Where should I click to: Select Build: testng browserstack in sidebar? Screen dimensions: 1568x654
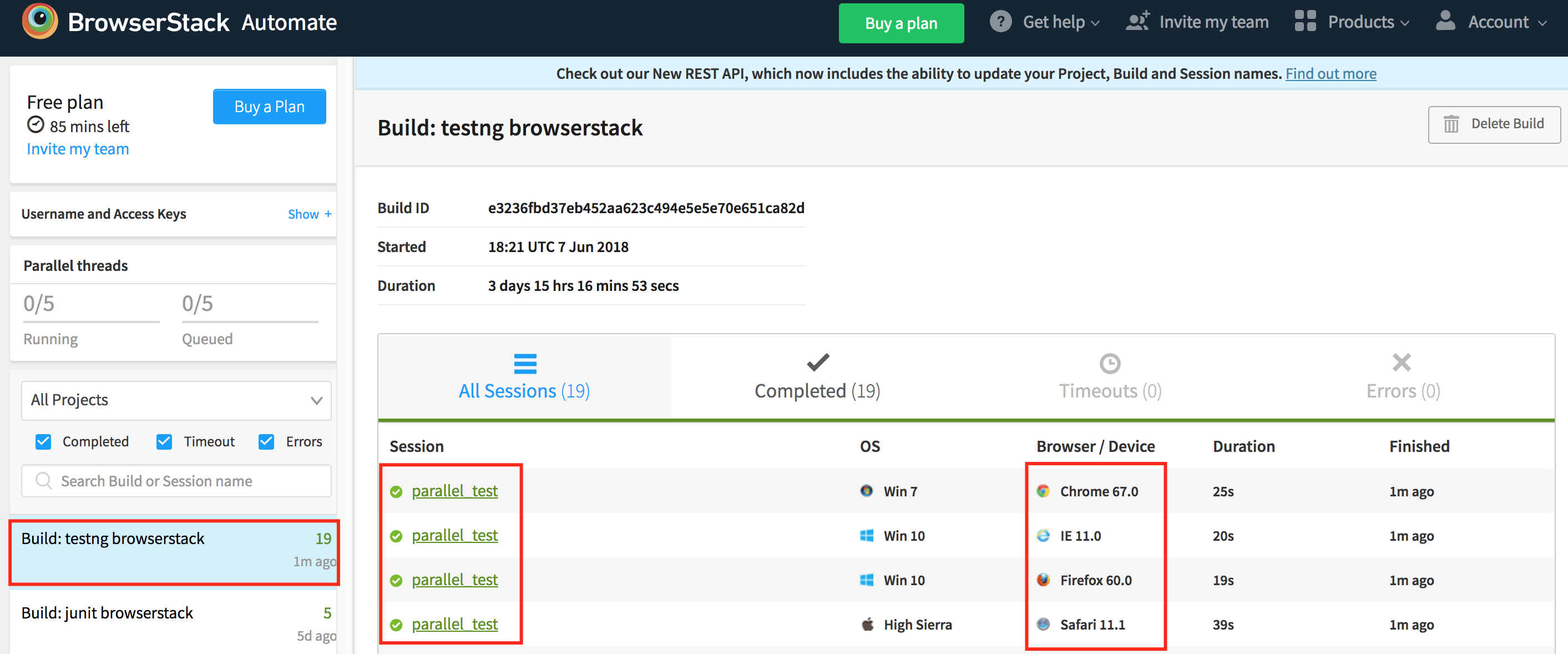(x=174, y=552)
